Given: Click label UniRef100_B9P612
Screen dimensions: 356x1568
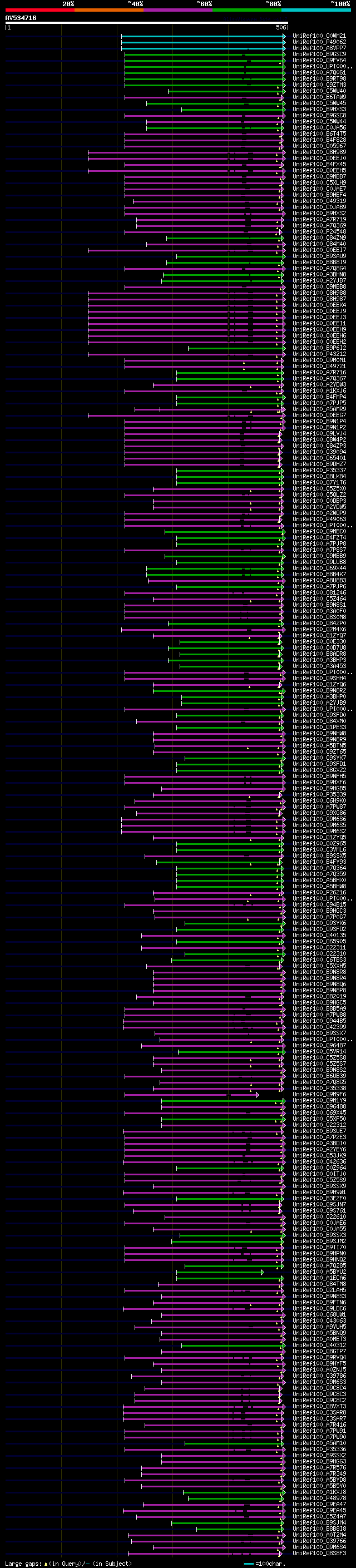Looking at the screenshot, I should (319, 348).
